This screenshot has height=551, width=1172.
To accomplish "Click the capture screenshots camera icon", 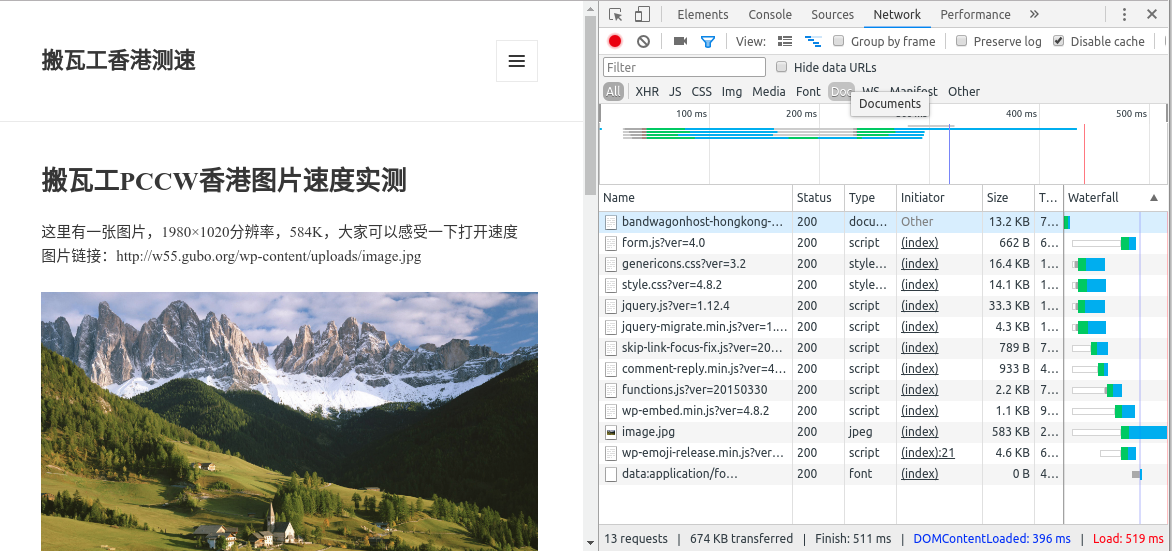I will click(x=680, y=41).
